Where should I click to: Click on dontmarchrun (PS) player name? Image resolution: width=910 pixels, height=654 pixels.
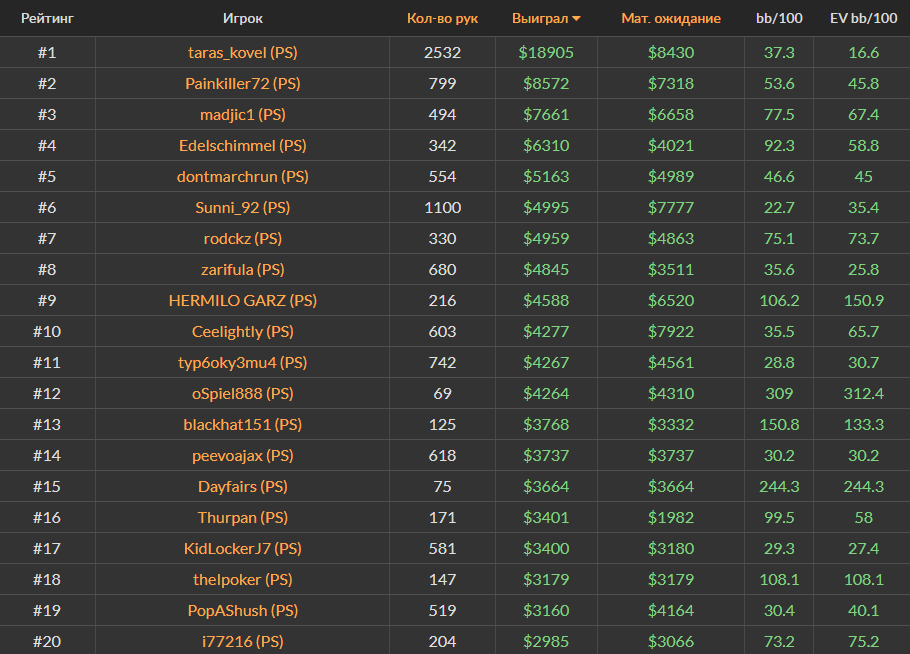[243, 177]
